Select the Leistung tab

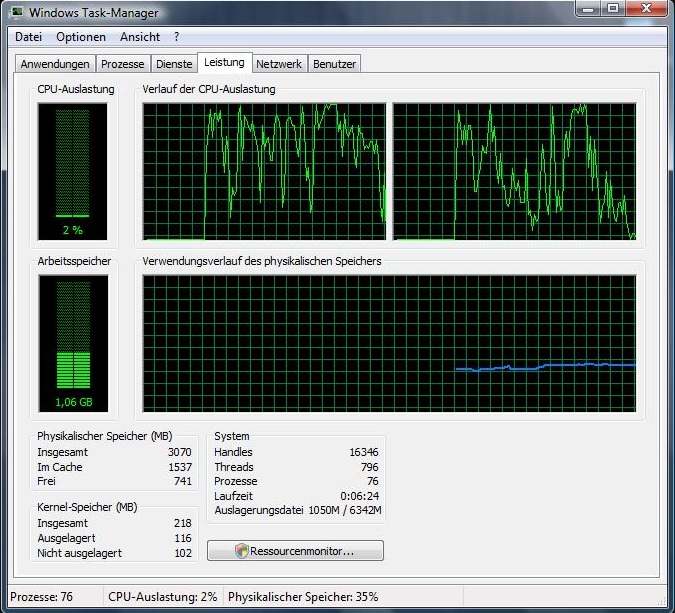(x=224, y=62)
